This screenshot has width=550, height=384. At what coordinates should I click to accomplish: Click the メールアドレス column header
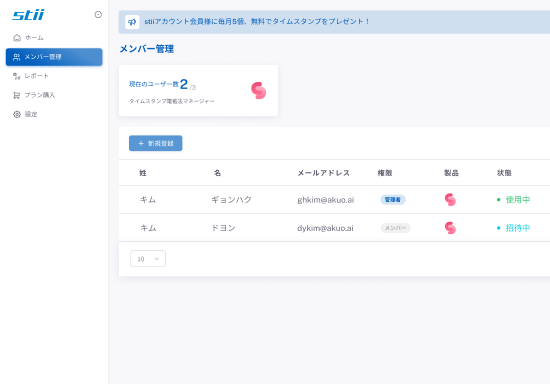pos(323,173)
